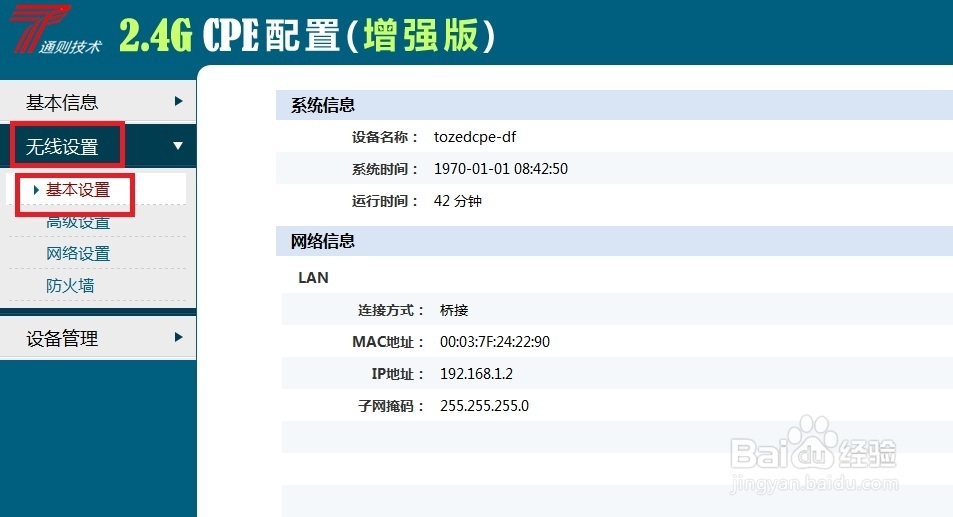953x517 pixels.
Task: Select 网络设置 submenu item
Action: coord(78,254)
